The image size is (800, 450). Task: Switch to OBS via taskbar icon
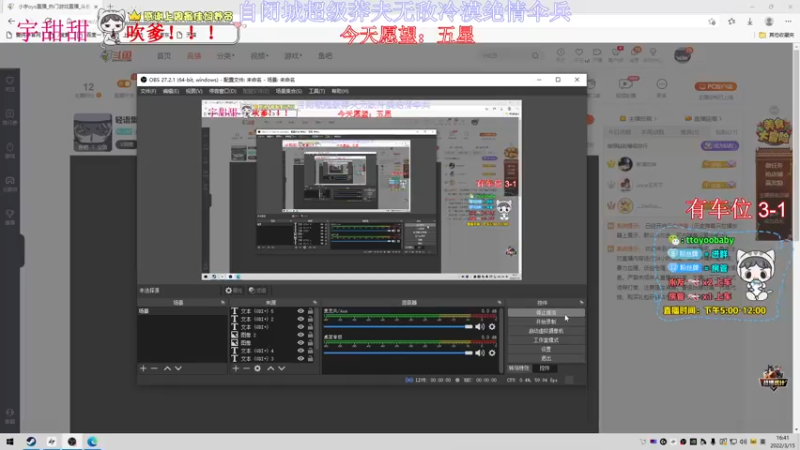coord(72,441)
